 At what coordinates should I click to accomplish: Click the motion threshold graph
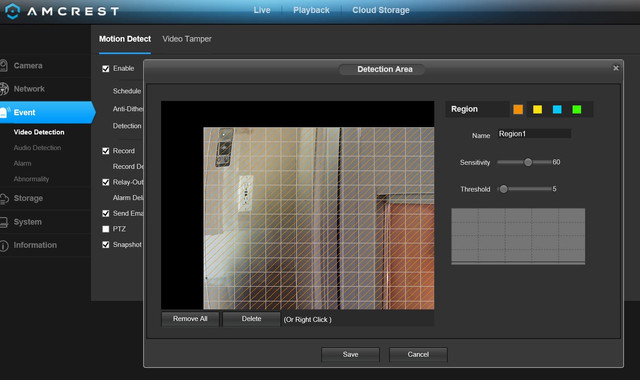click(518, 236)
